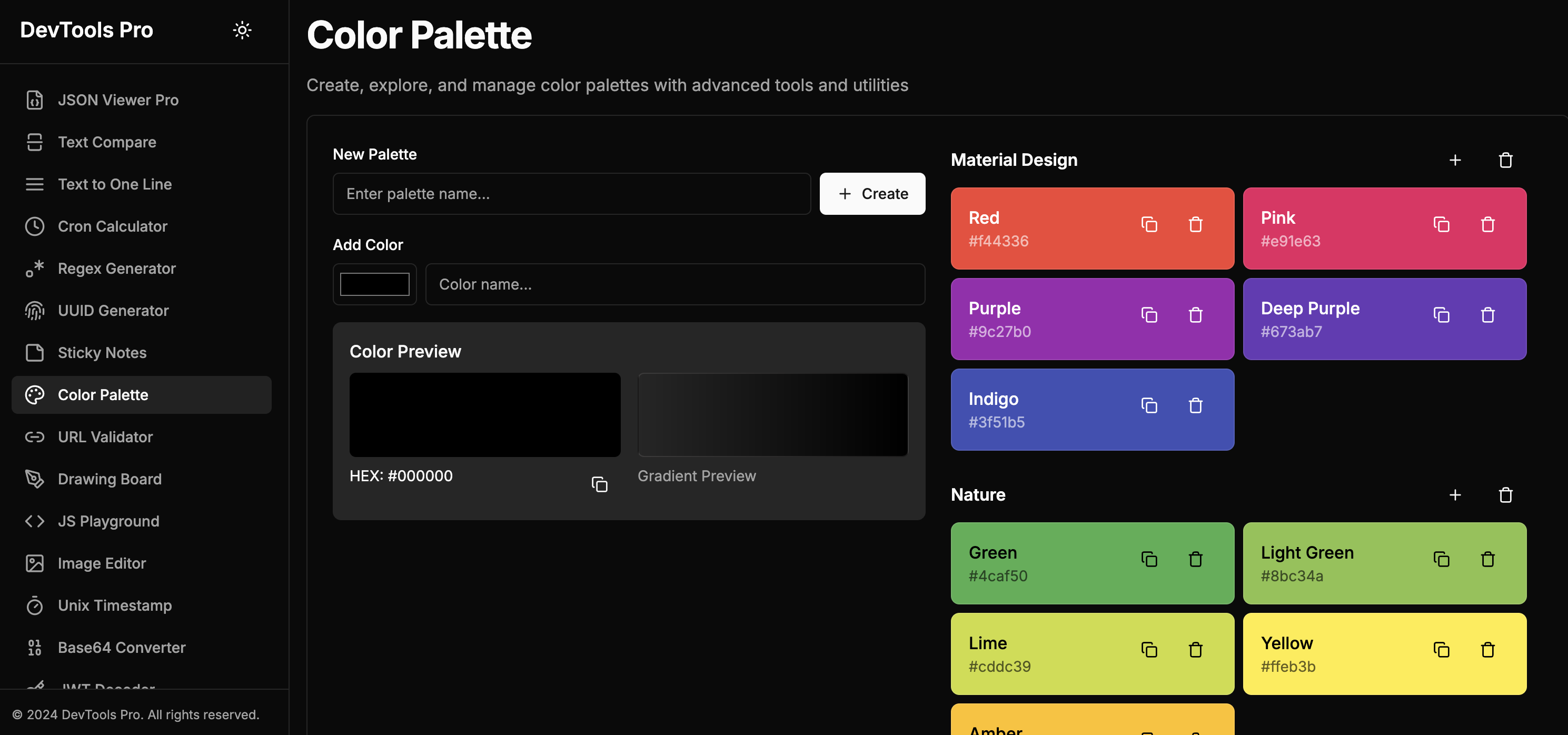Open the UUID Generator page

click(x=113, y=310)
